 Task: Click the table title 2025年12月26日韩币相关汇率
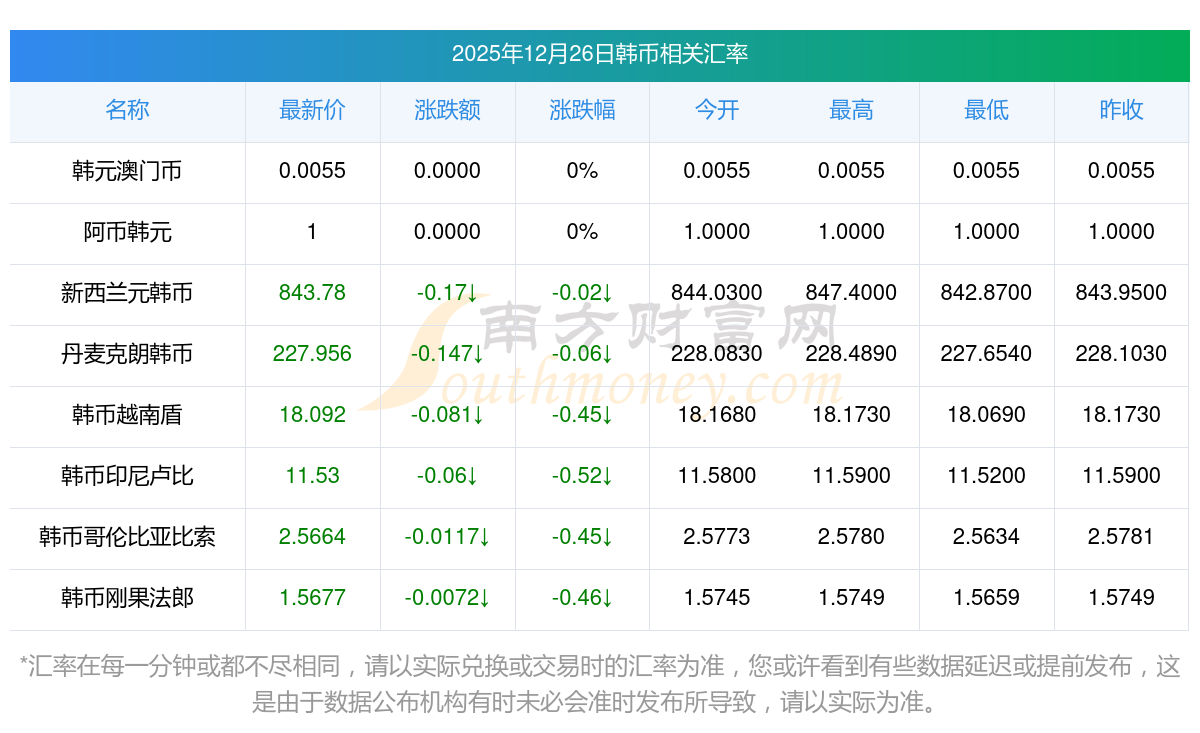point(599,54)
